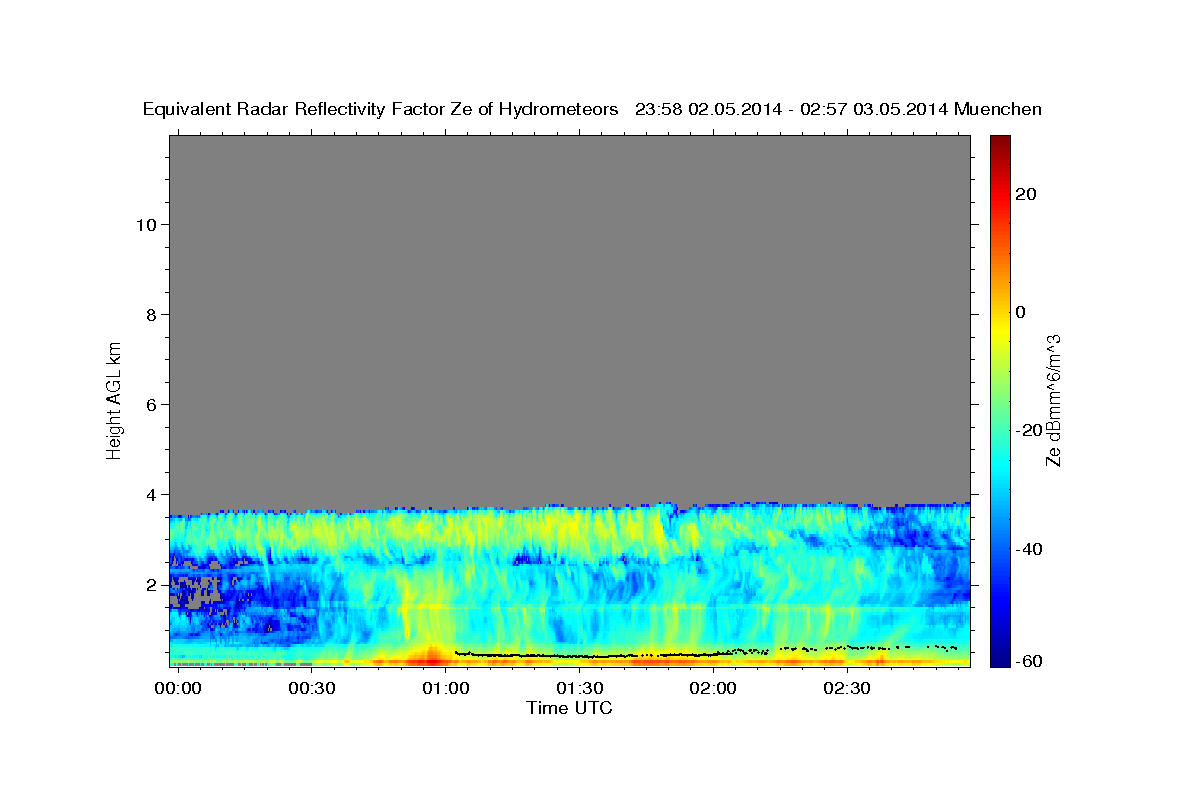Click the dark red top of the colorbar

coord(1000,143)
